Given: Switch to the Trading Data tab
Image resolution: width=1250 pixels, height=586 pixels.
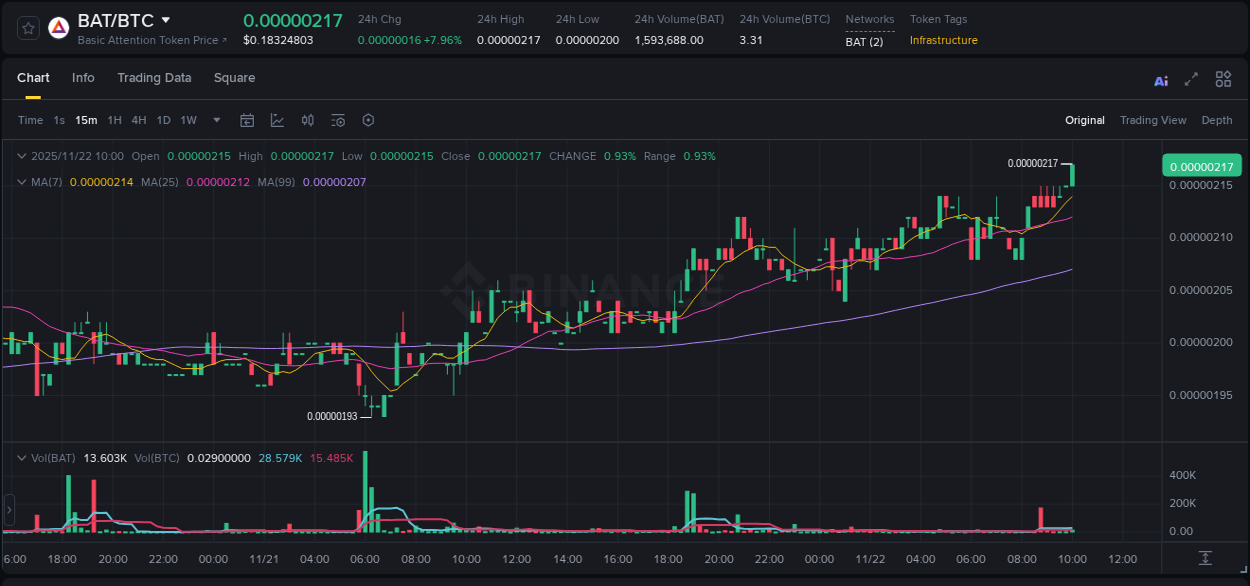Looking at the screenshot, I should coord(154,77).
